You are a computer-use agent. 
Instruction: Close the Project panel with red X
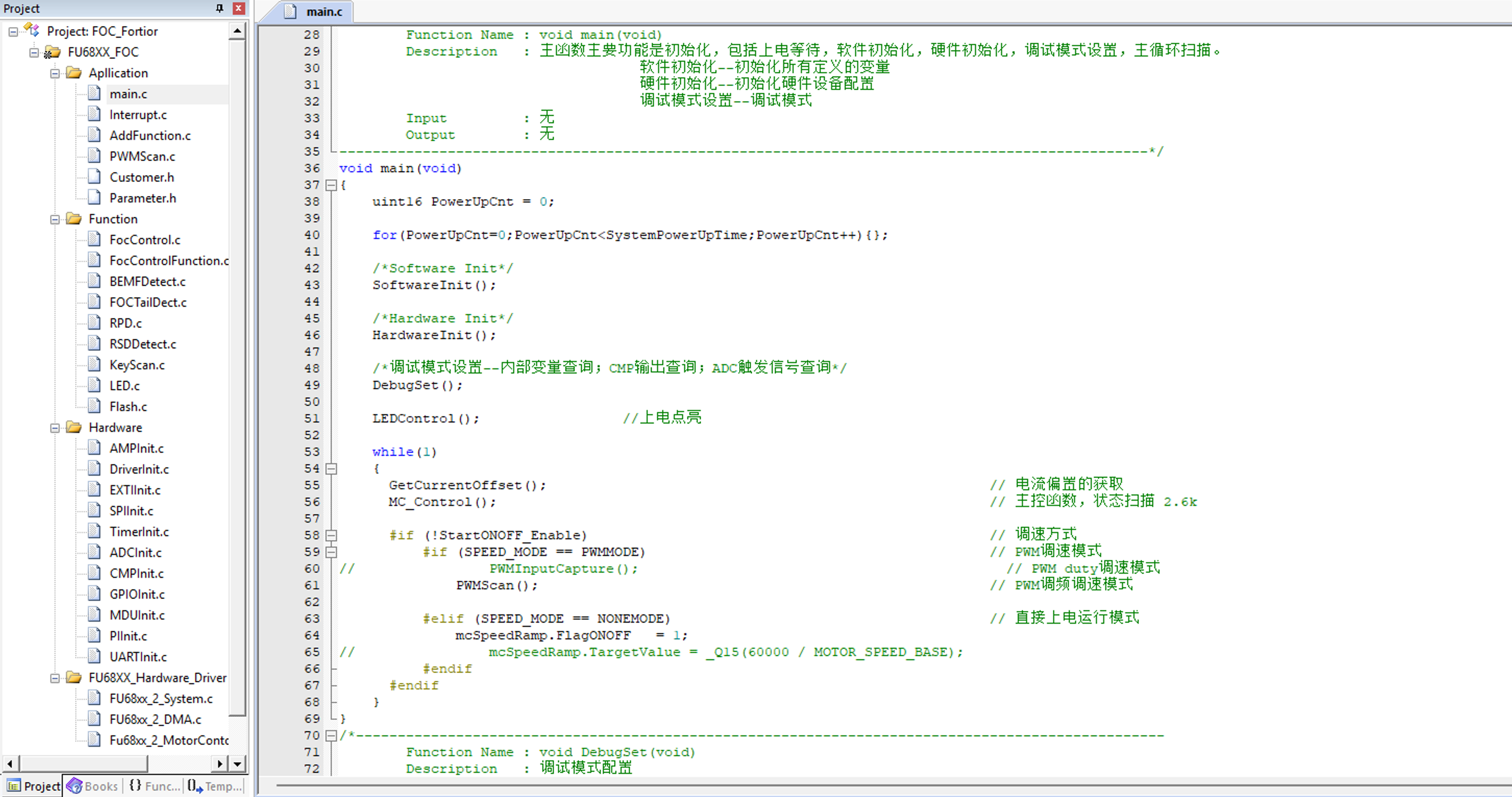coord(238,8)
